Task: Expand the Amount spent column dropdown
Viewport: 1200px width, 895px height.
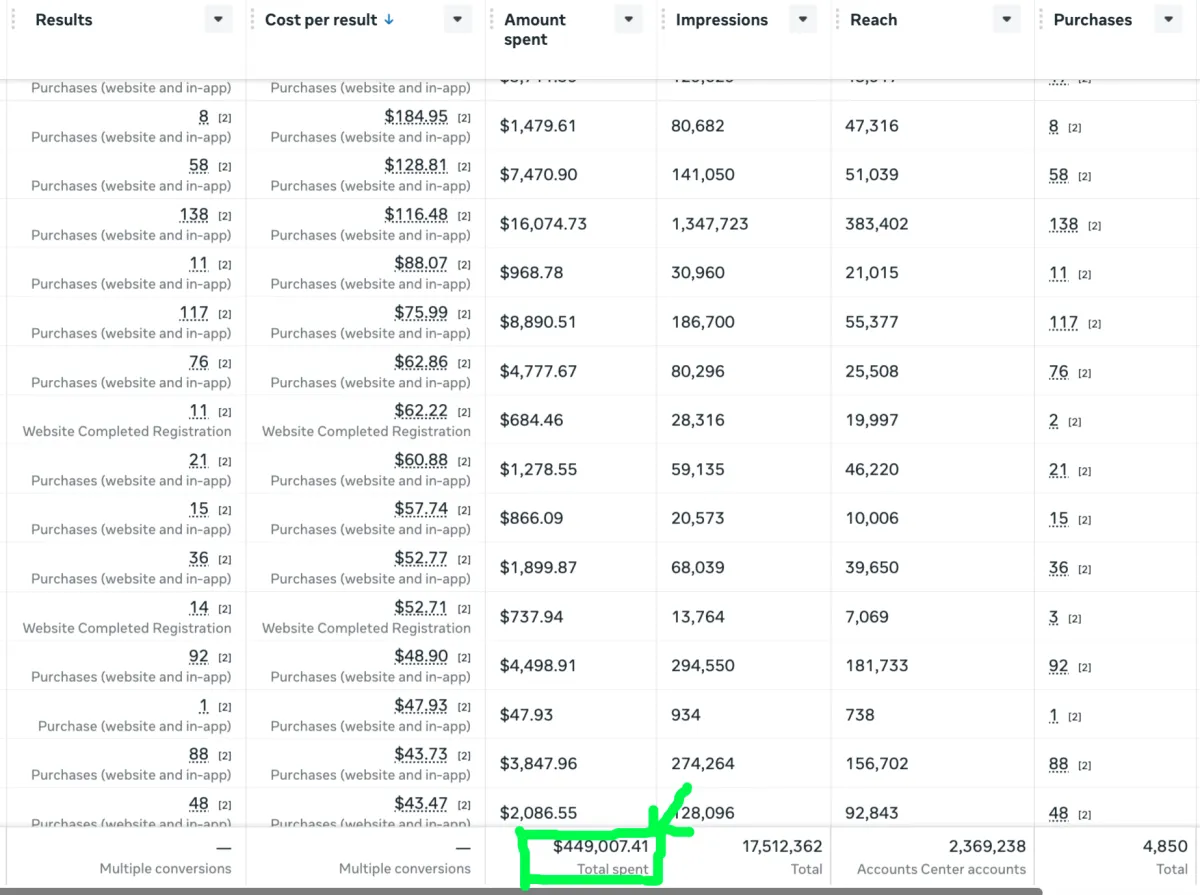Action: point(628,20)
